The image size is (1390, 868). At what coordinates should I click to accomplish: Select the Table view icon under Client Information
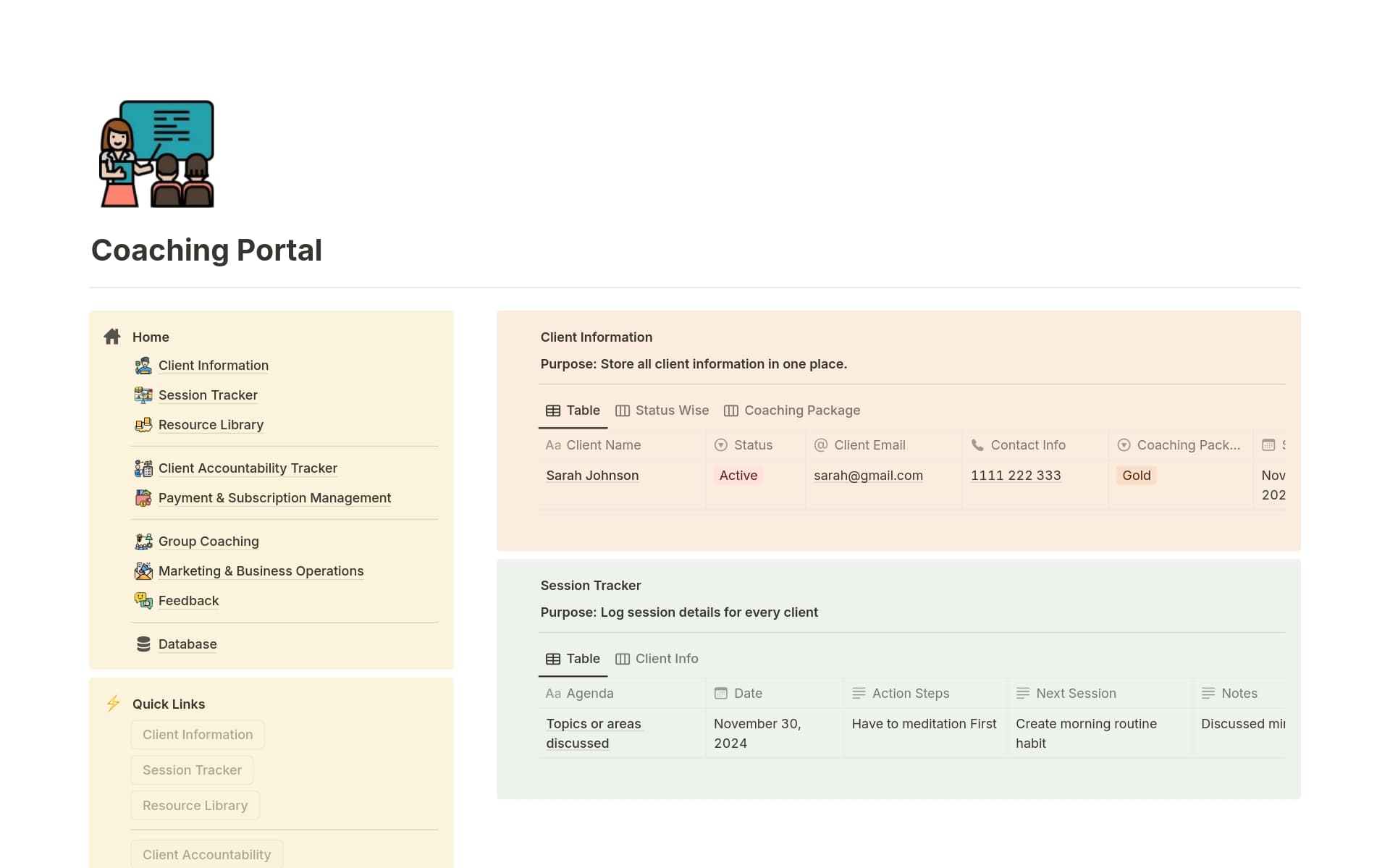coord(554,410)
